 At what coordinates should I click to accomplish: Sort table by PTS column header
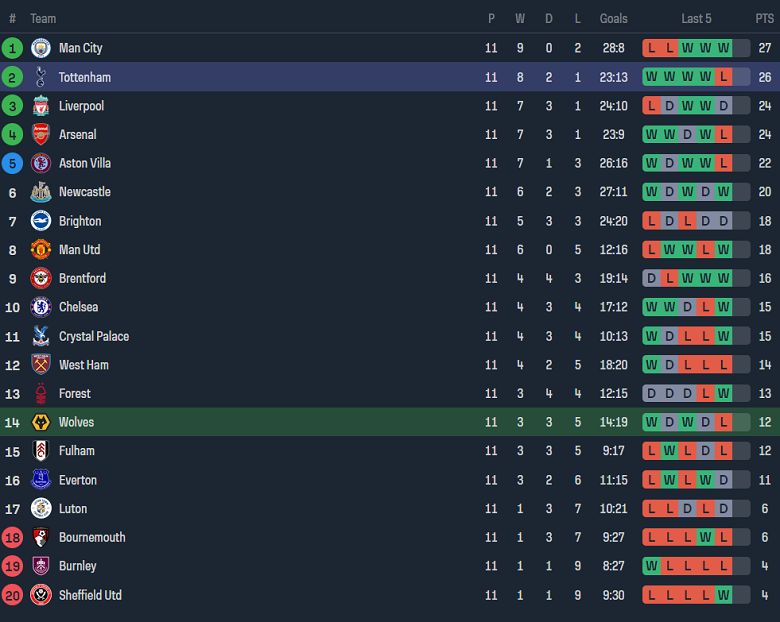(764, 19)
